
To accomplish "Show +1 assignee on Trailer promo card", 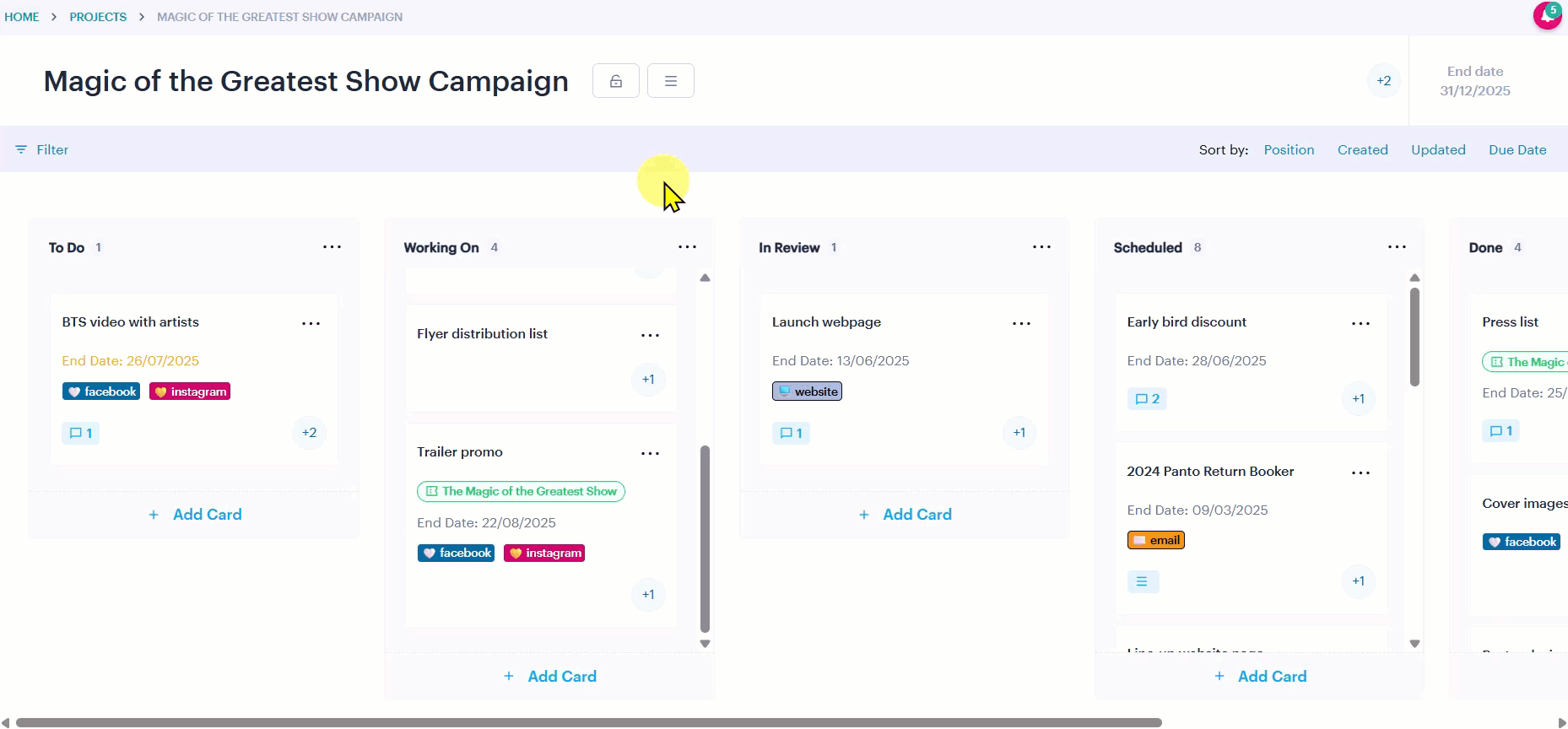I will 648,595.
